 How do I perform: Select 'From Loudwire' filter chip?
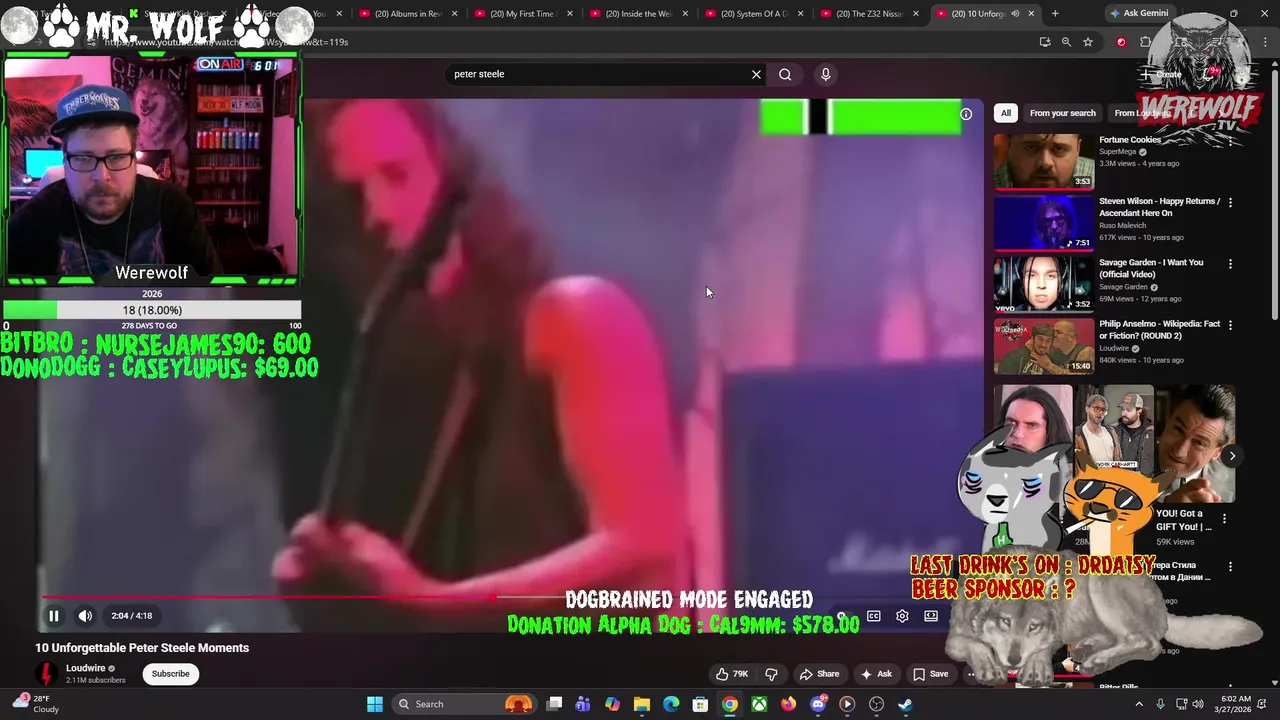(1142, 113)
